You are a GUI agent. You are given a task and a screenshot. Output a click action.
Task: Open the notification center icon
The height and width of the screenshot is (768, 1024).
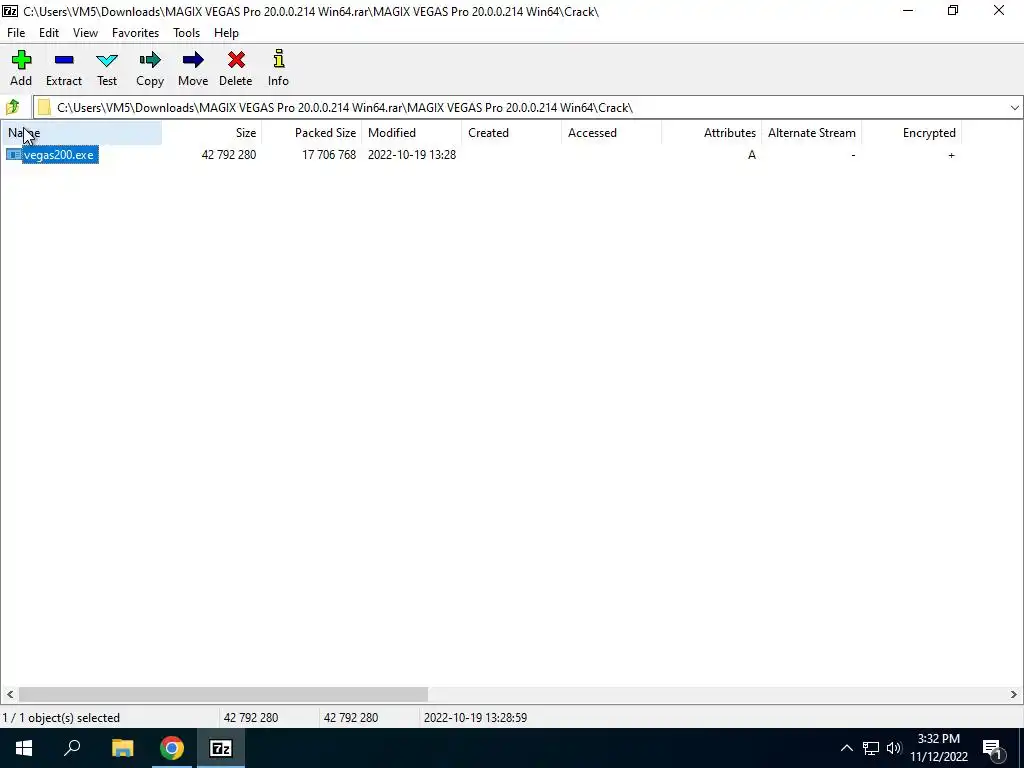(x=993, y=748)
